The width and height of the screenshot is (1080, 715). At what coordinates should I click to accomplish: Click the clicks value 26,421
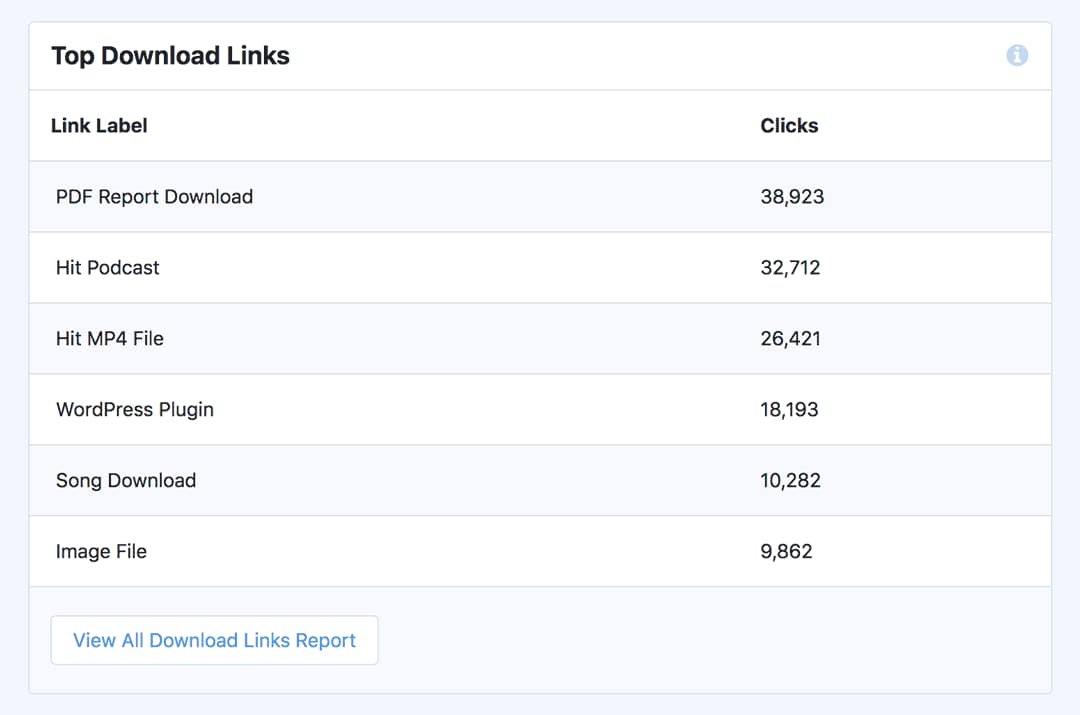click(x=789, y=338)
